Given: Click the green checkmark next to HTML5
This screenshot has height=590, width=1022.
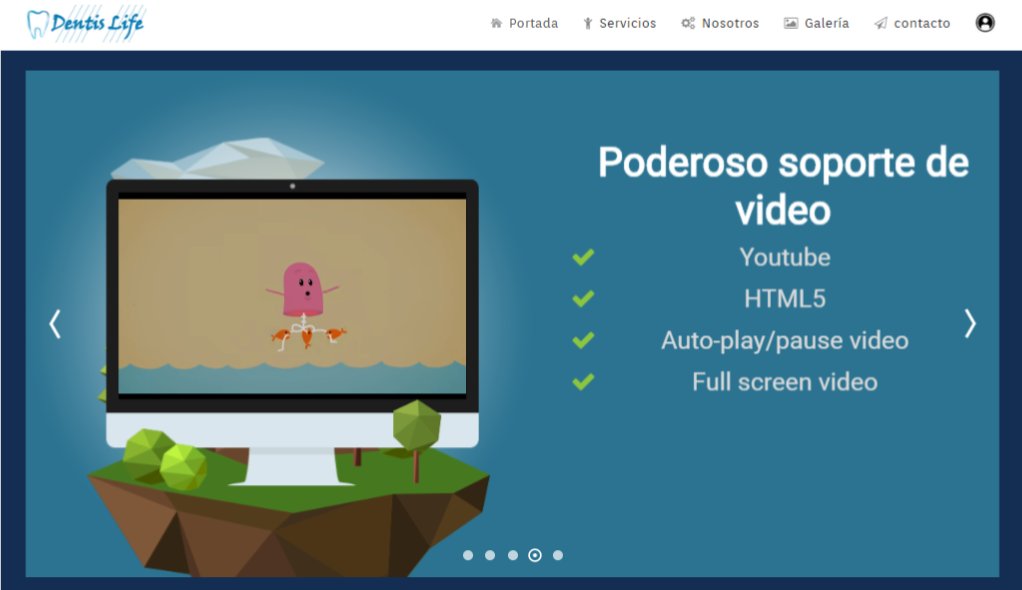Looking at the screenshot, I should (583, 299).
